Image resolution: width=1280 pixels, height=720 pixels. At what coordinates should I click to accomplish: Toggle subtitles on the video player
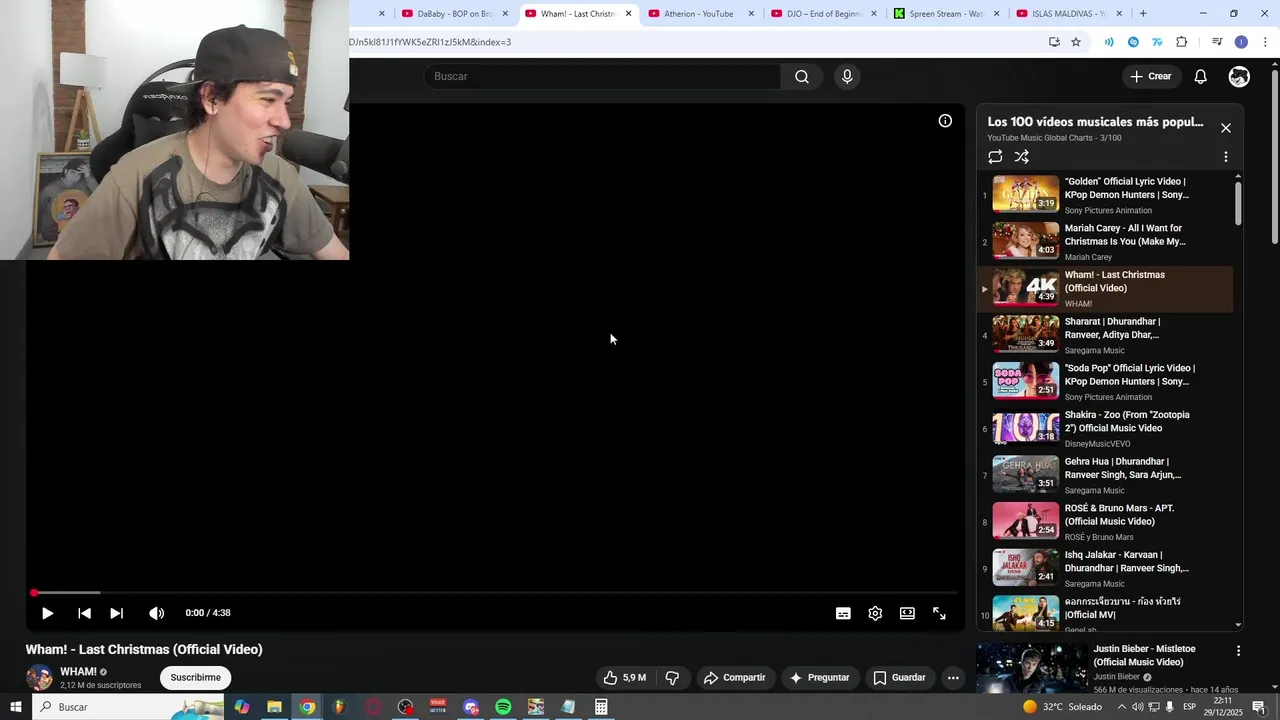843,613
